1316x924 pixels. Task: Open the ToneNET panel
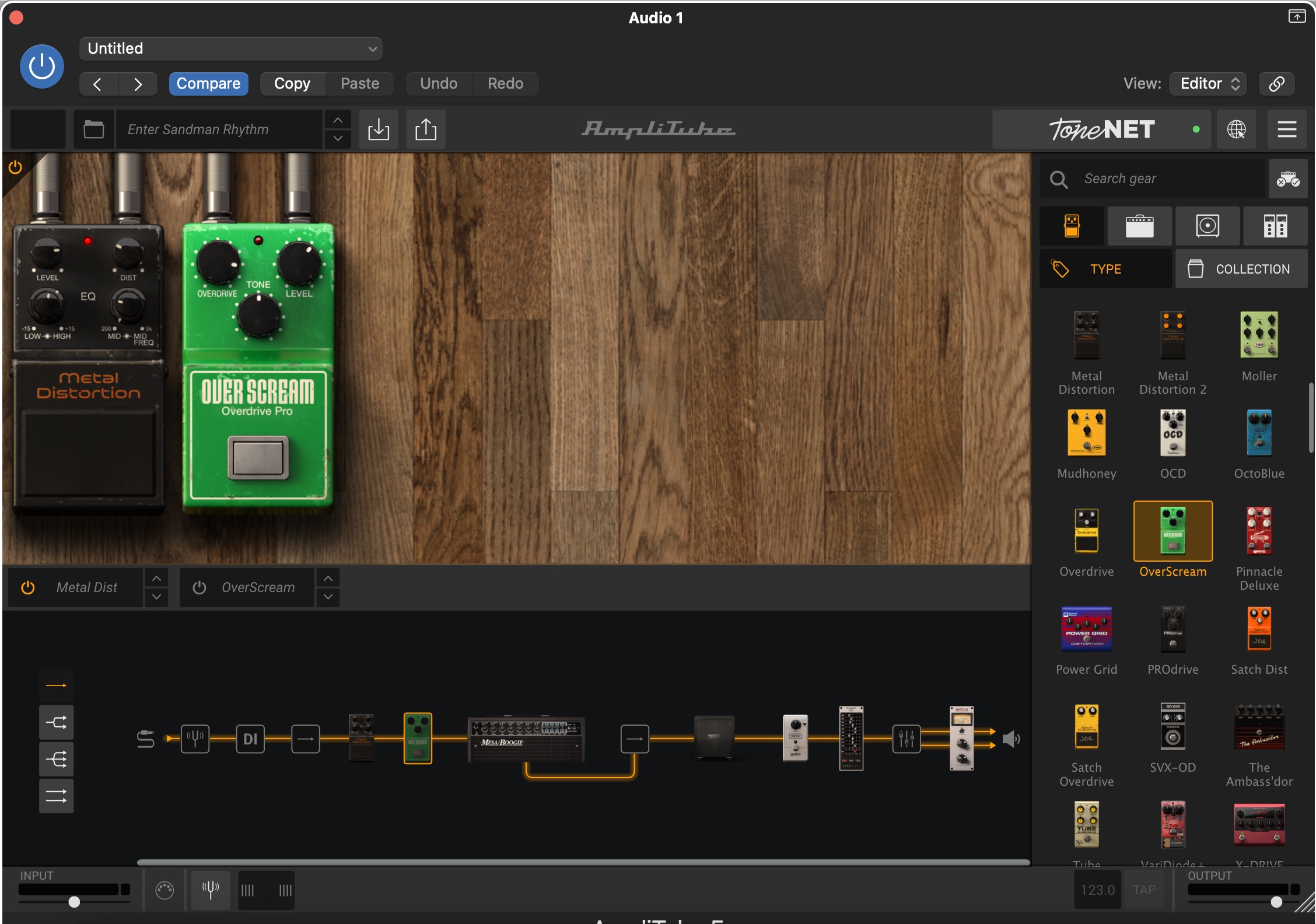[x=1101, y=129]
